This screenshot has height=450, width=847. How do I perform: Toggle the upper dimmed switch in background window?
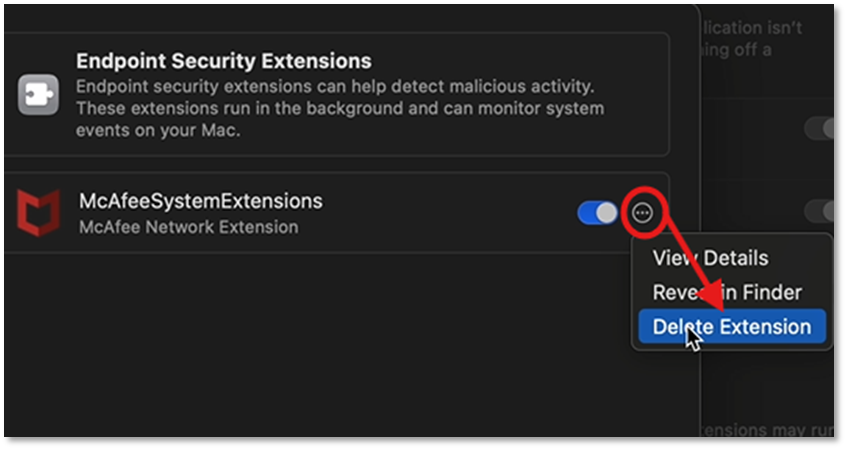coord(820,128)
